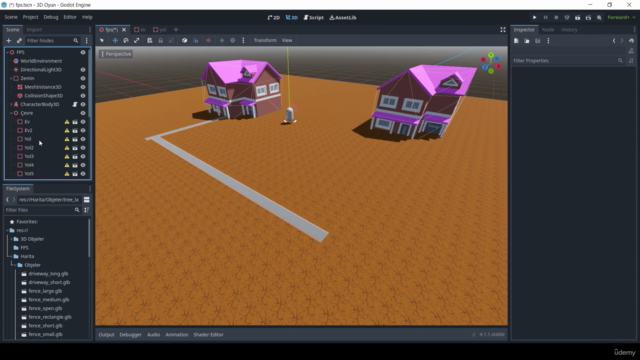The image size is (640, 360).
Task: Open the Forward+ renderer dropdown
Action: pyautogui.click(x=621, y=18)
